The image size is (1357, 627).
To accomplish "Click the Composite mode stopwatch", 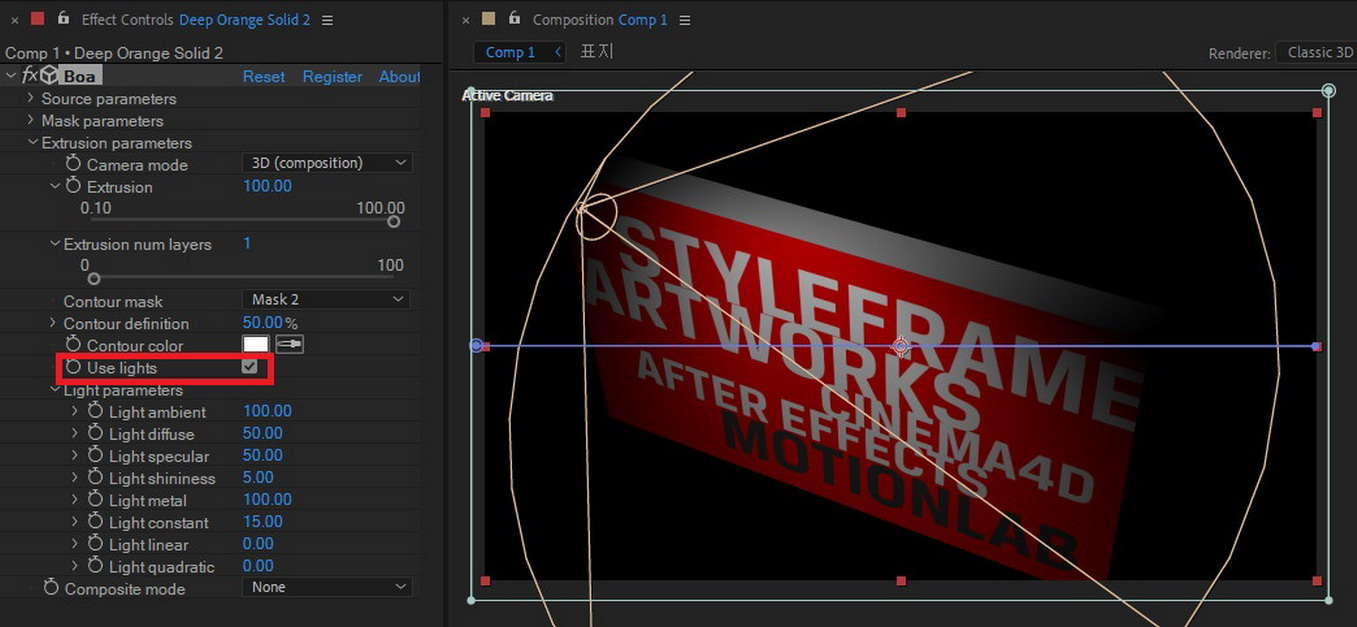I will pyautogui.click(x=51, y=588).
